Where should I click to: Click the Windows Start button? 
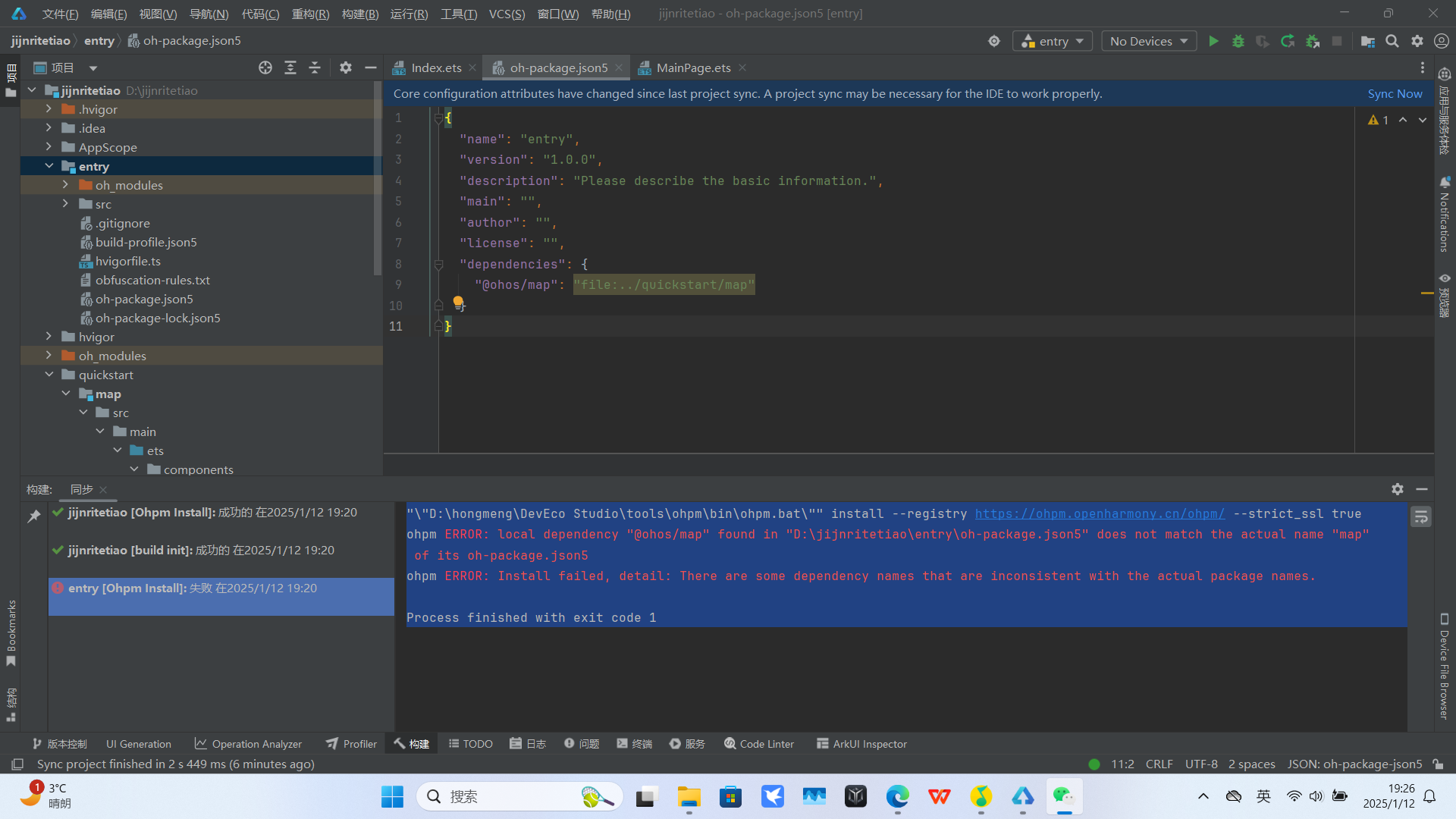click(392, 796)
